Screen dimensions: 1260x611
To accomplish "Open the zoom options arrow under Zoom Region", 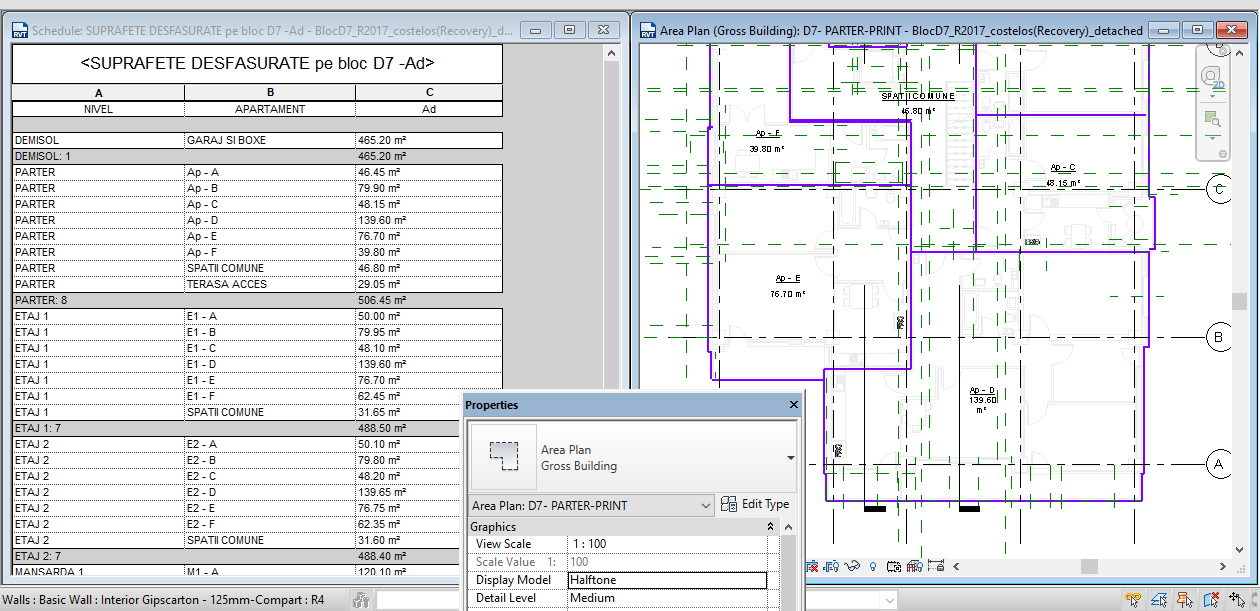I will tap(1212, 138).
